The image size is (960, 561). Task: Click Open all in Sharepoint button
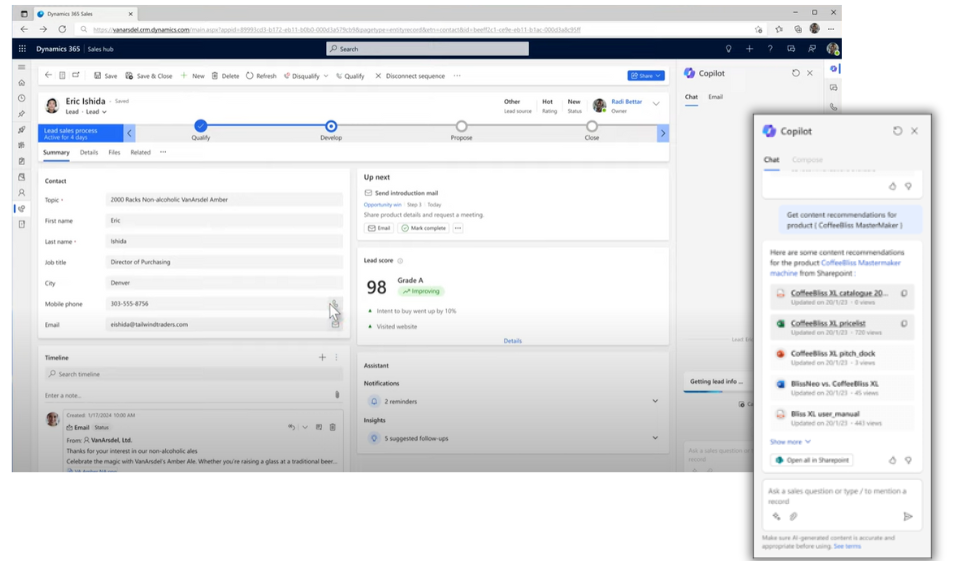(x=811, y=460)
